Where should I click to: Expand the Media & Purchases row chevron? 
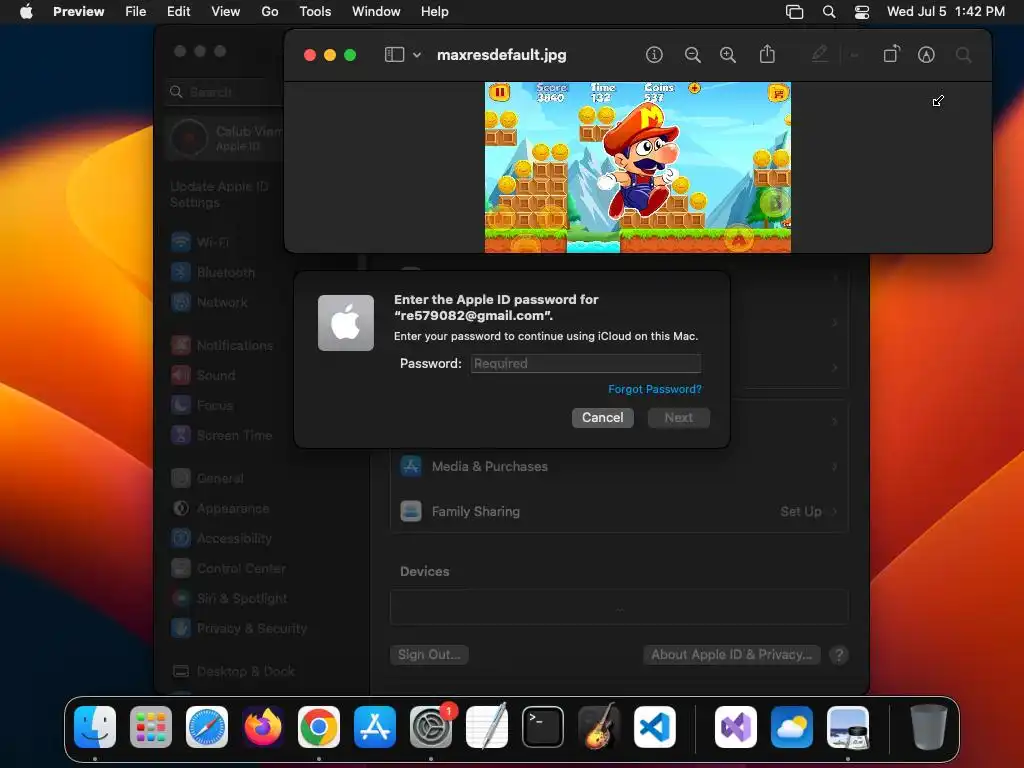pos(835,466)
